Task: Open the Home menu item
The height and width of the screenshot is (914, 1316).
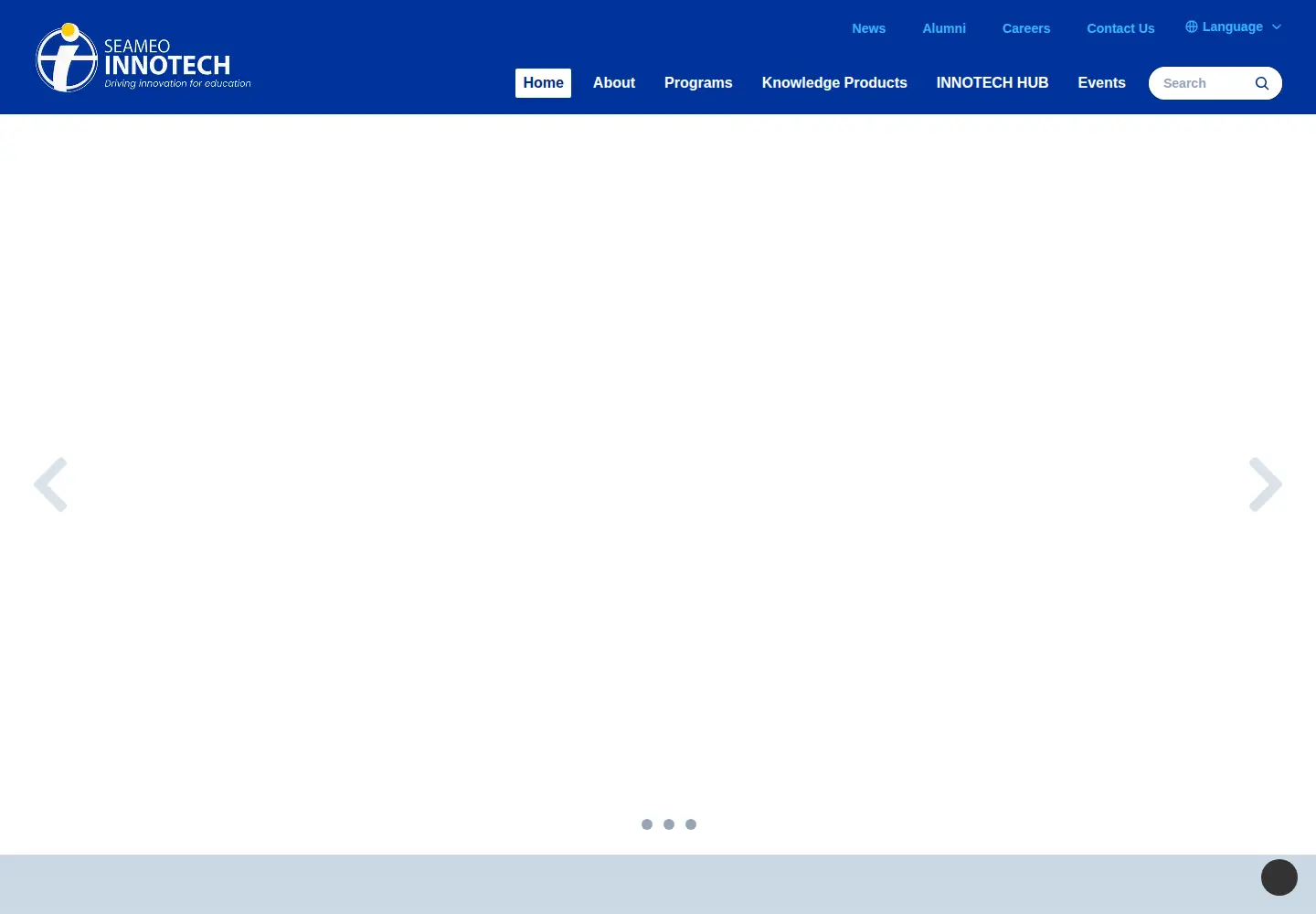Action: (x=543, y=83)
